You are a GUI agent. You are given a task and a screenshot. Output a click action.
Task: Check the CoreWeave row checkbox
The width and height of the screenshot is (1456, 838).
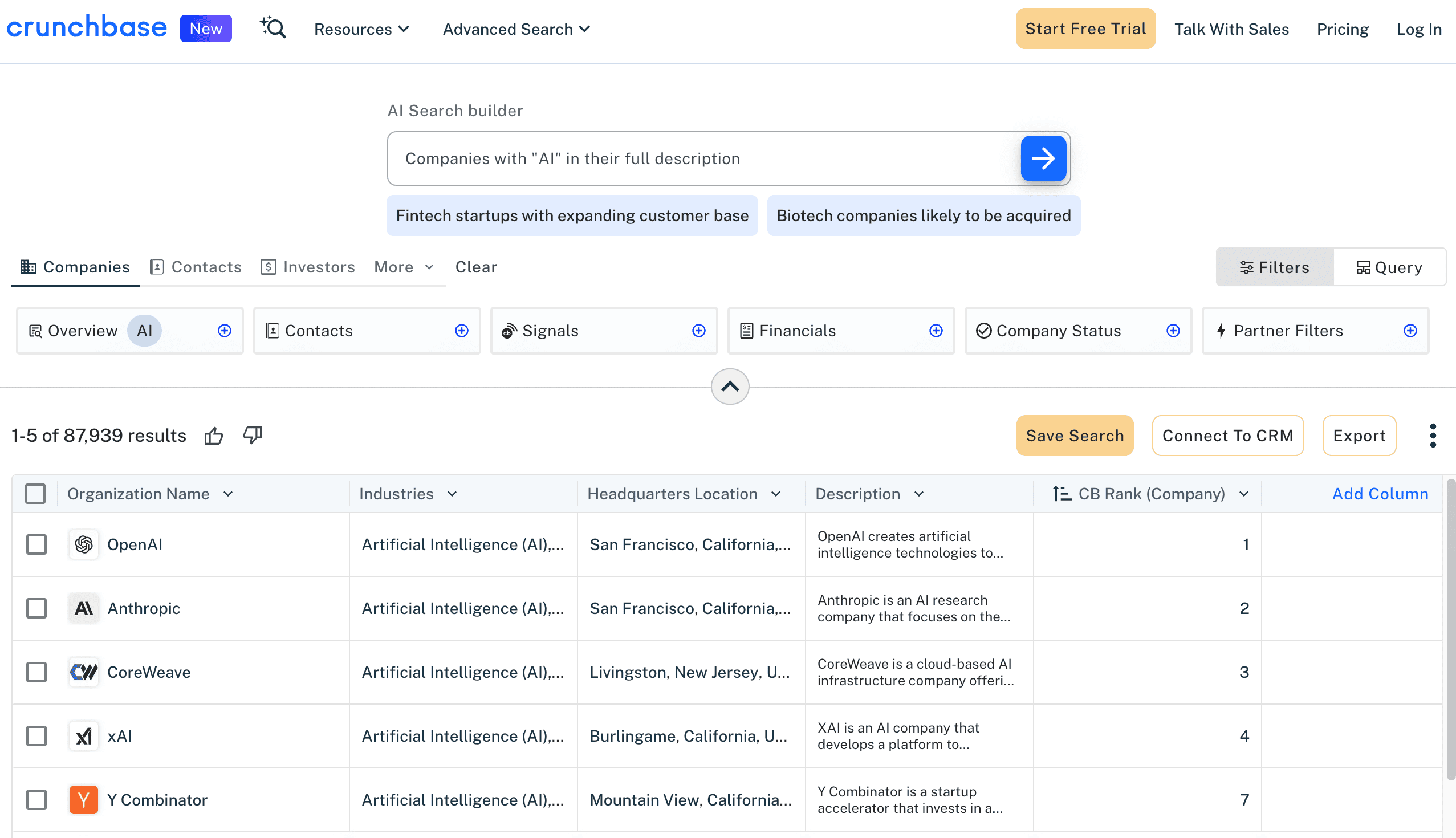[36, 672]
